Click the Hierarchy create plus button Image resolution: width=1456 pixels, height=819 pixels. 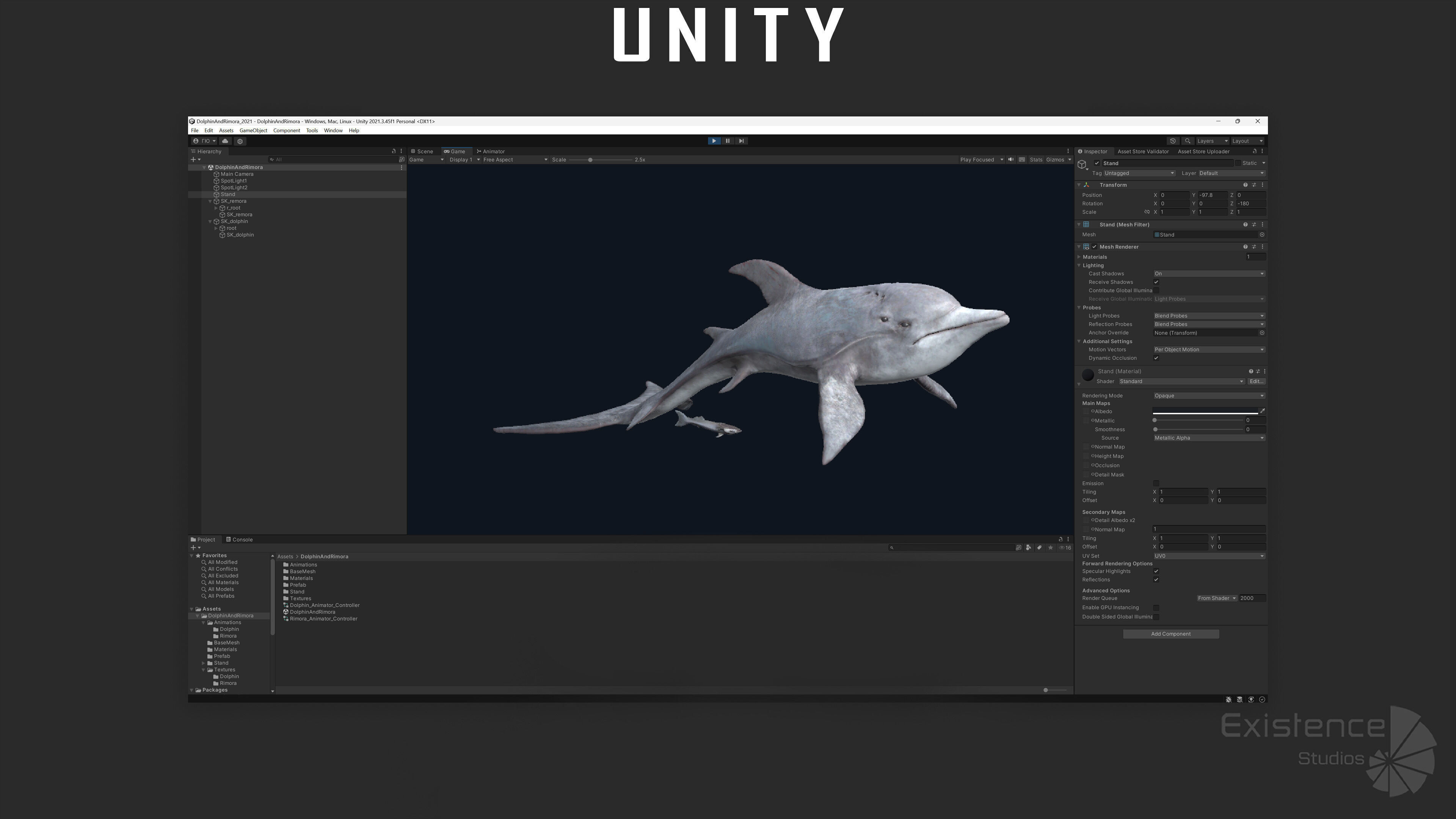(195, 159)
